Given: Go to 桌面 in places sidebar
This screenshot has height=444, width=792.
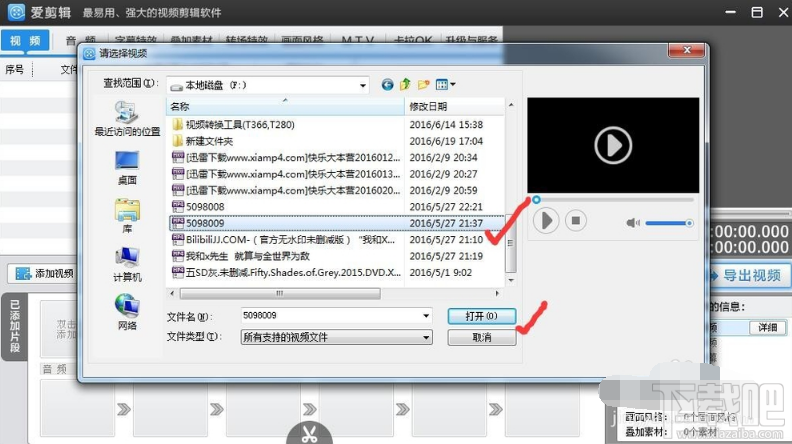Looking at the screenshot, I should point(127,168).
